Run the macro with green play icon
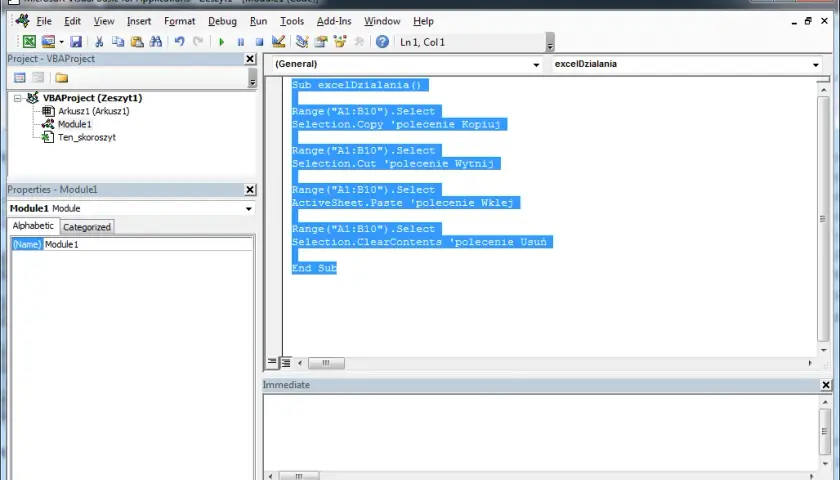Viewport: 840px width, 480px height. click(x=221, y=42)
